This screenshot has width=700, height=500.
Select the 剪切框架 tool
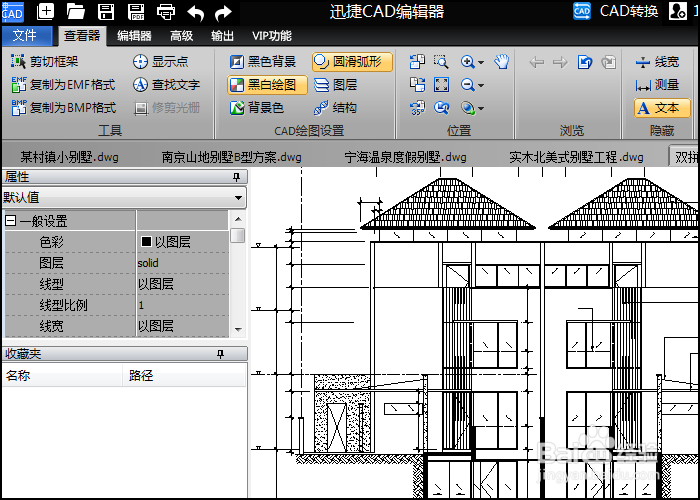pos(44,62)
